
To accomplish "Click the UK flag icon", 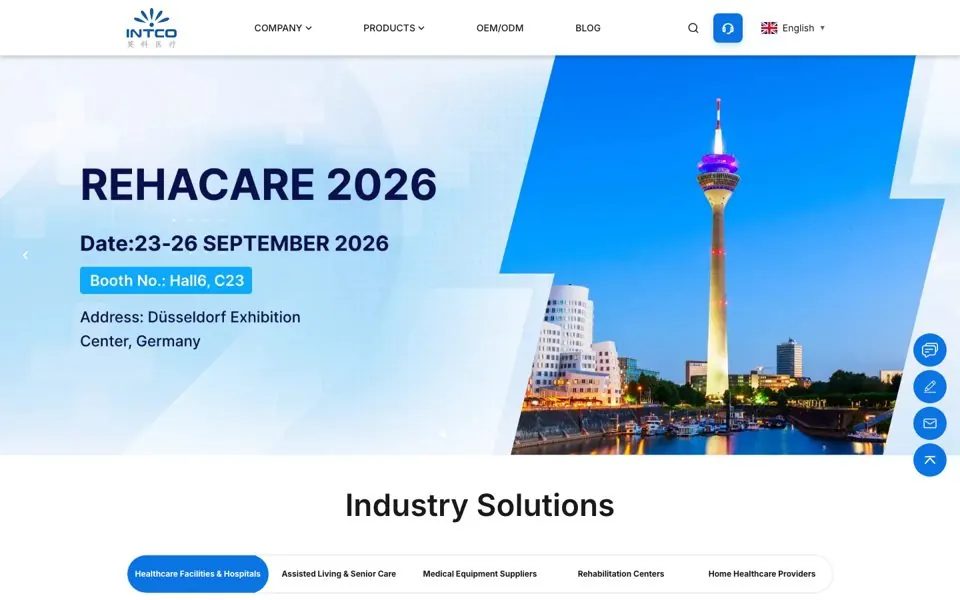I will click(769, 28).
